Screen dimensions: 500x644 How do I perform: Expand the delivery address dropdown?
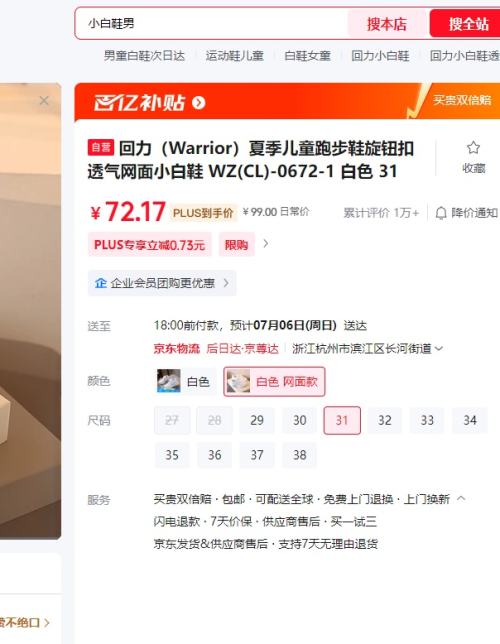[439, 349]
